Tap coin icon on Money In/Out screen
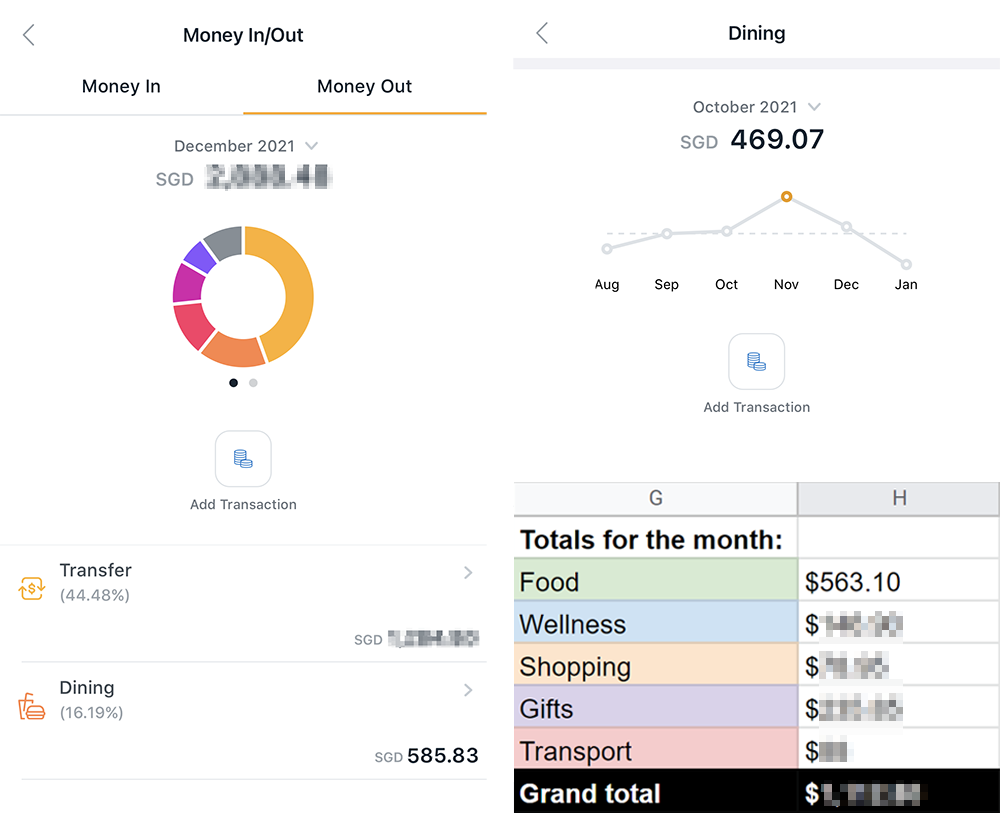The height and width of the screenshot is (813, 1000). 243,459
